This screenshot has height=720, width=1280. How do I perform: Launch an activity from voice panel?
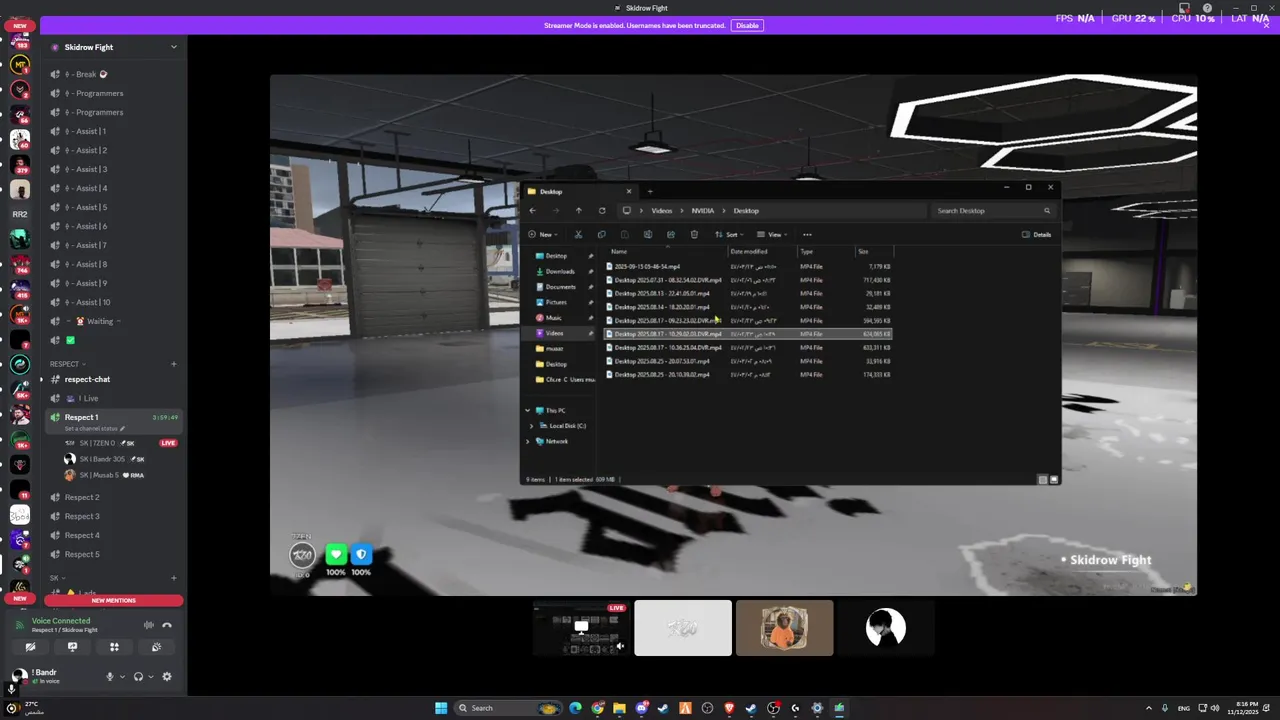[x=114, y=647]
